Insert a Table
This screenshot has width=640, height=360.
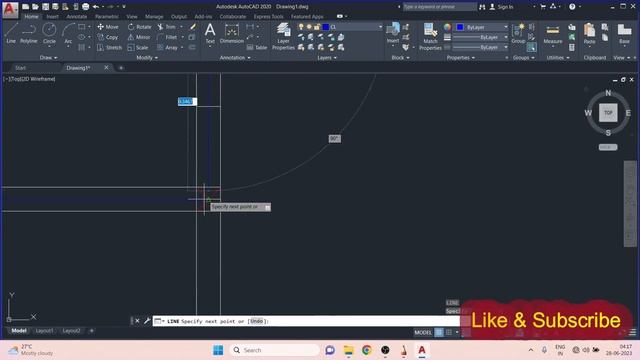(257, 48)
